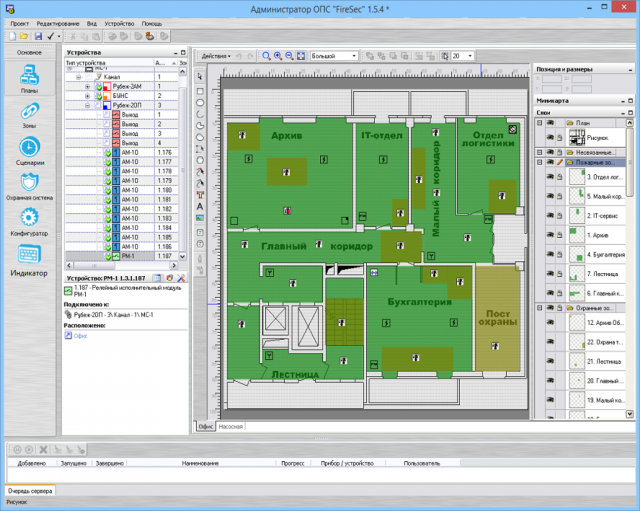This screenshot has height=511, width=640.
Task: Open the Сценарии clock icon
Action: point(29,147)
